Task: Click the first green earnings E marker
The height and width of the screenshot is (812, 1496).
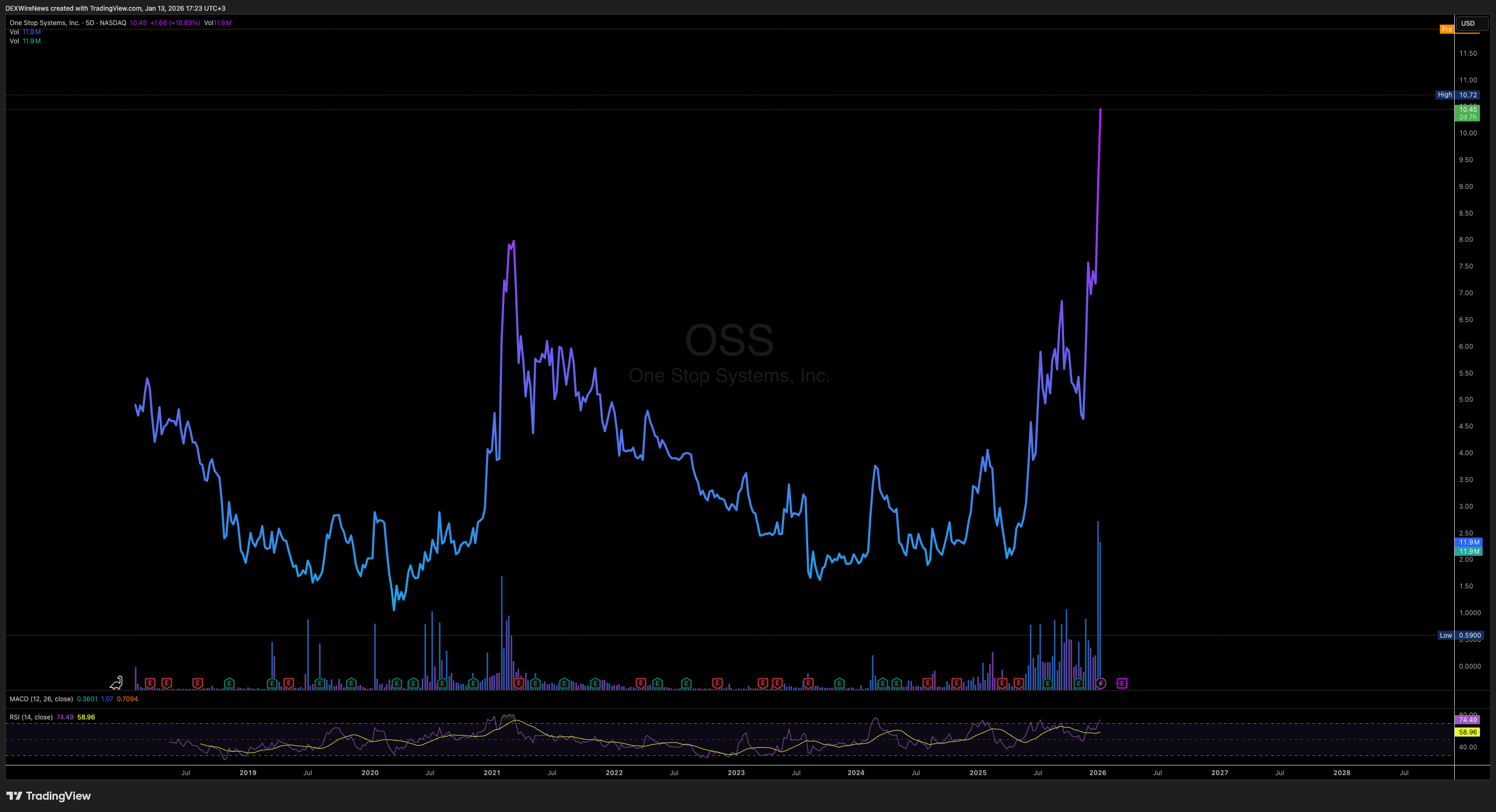Action: (x=229, y=683)
